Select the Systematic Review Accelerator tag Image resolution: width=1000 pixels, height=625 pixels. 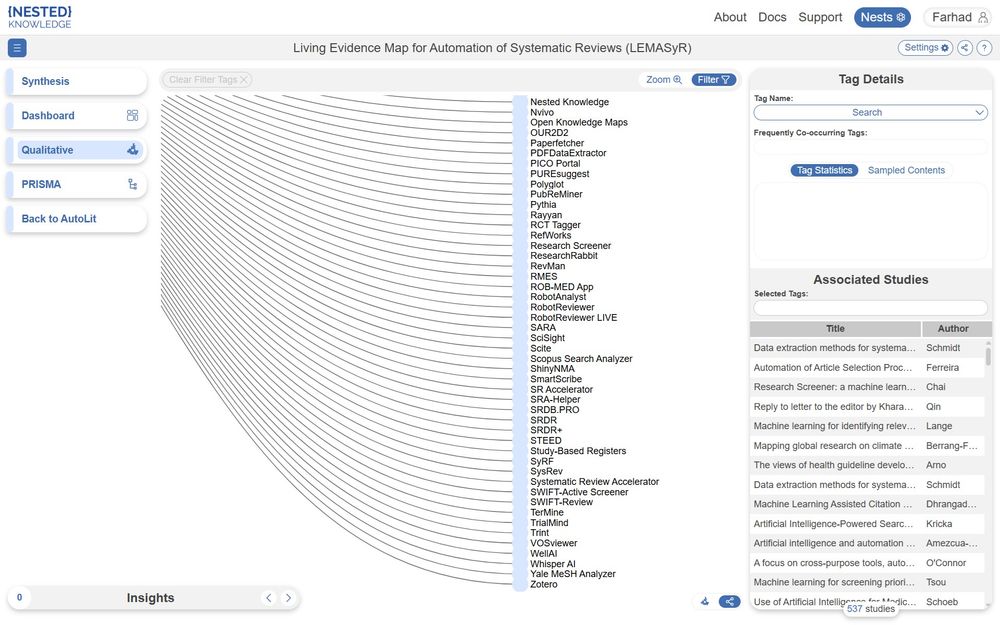pos(594,482)
